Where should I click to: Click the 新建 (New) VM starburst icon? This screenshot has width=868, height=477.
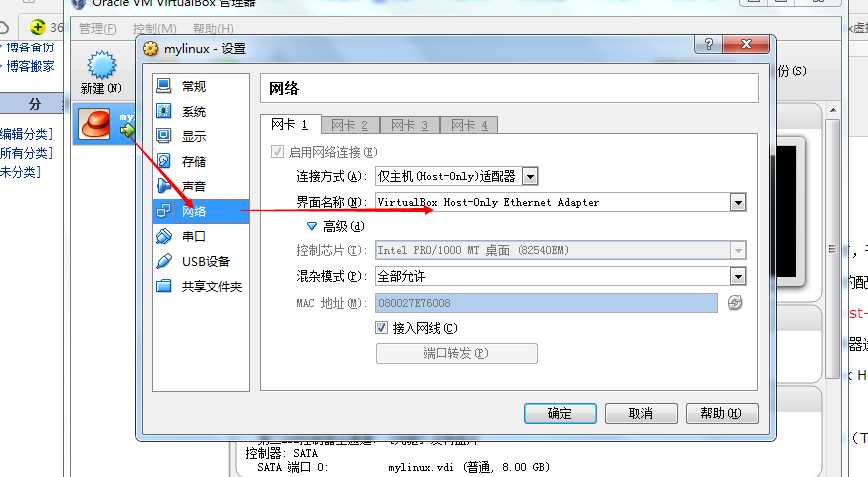102,65
